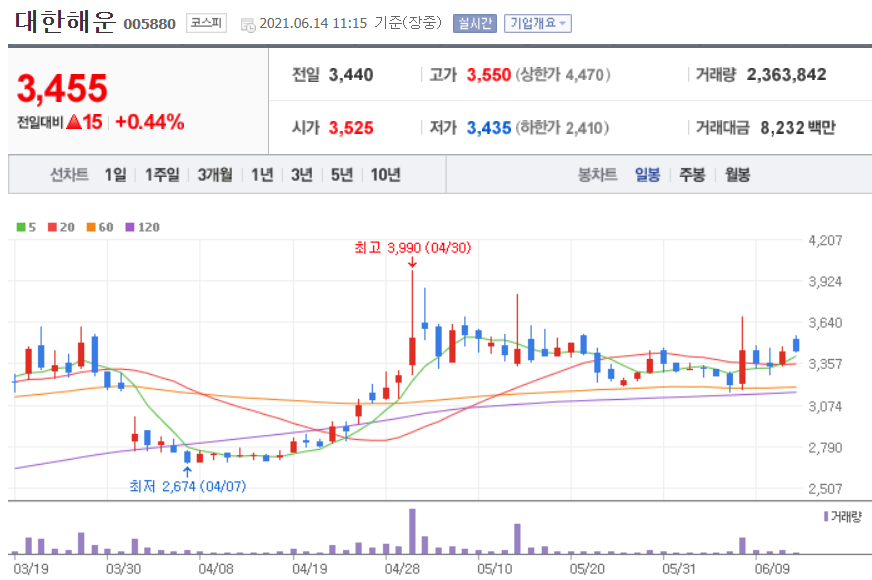Click the trading volume value 2,363,842

pos(786,75)
